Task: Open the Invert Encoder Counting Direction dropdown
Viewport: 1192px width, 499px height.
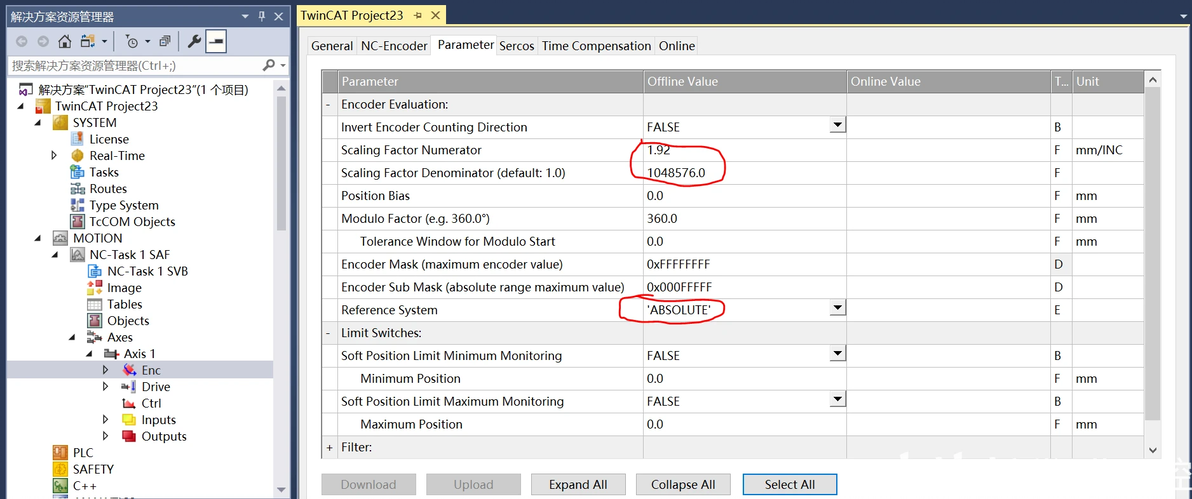Action: (837, 127)
